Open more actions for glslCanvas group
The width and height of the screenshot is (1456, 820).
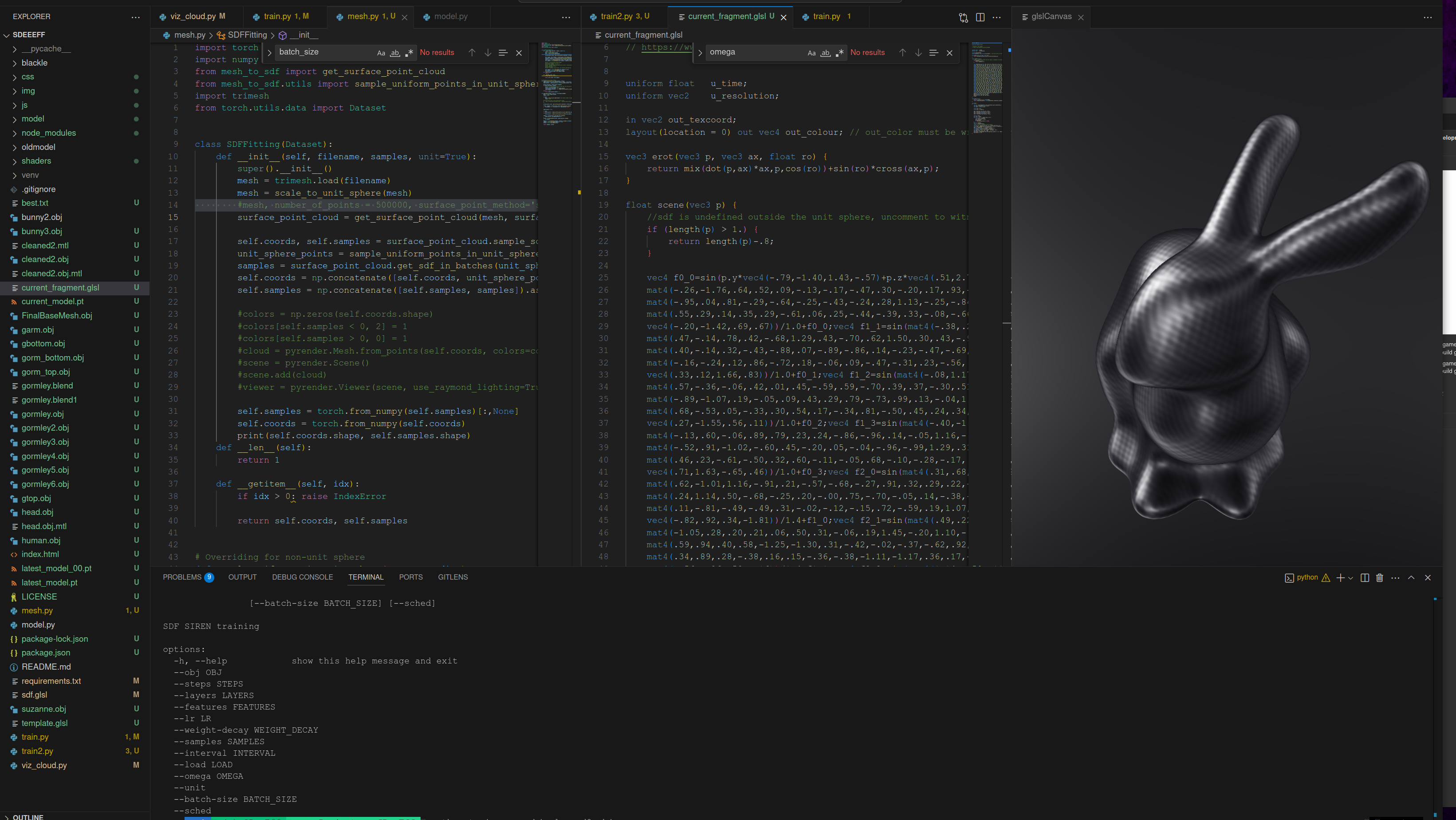1427,17
